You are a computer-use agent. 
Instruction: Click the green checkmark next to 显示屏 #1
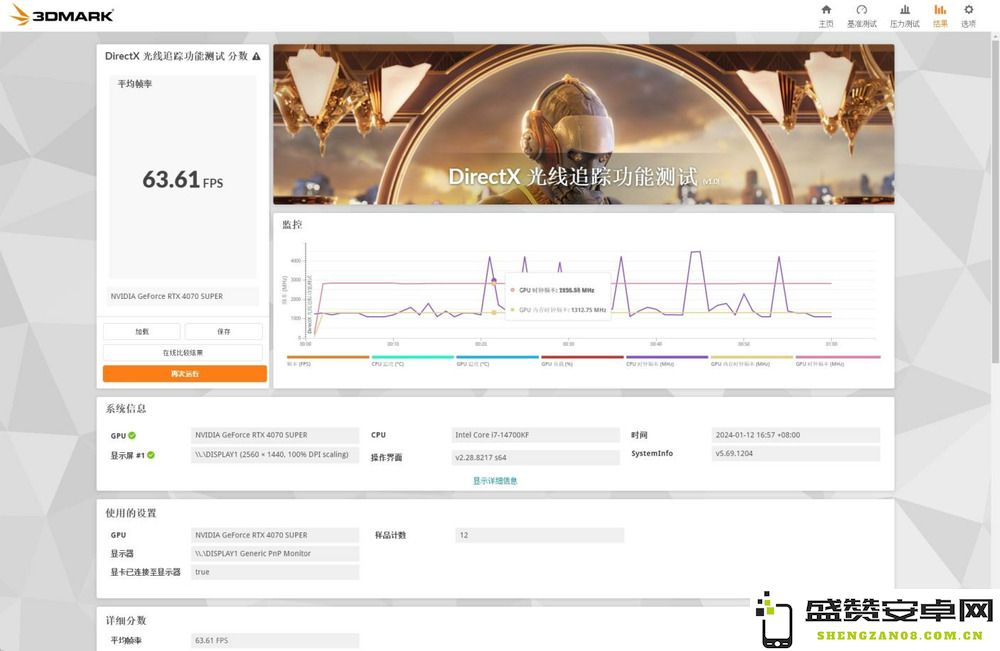151,455
